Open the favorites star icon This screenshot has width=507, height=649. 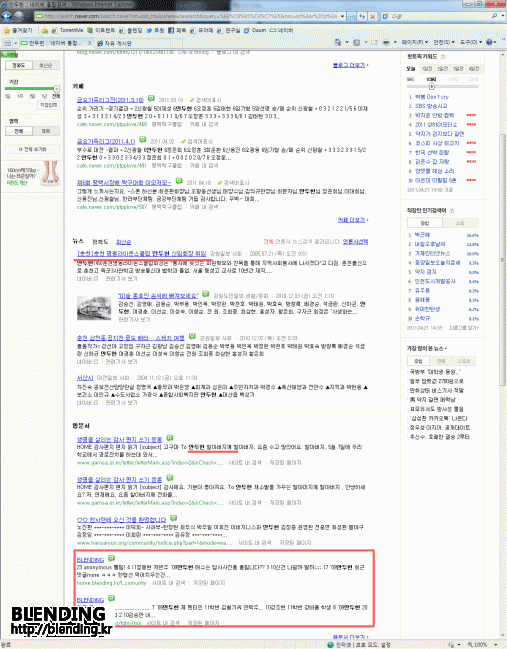[7, 31]
